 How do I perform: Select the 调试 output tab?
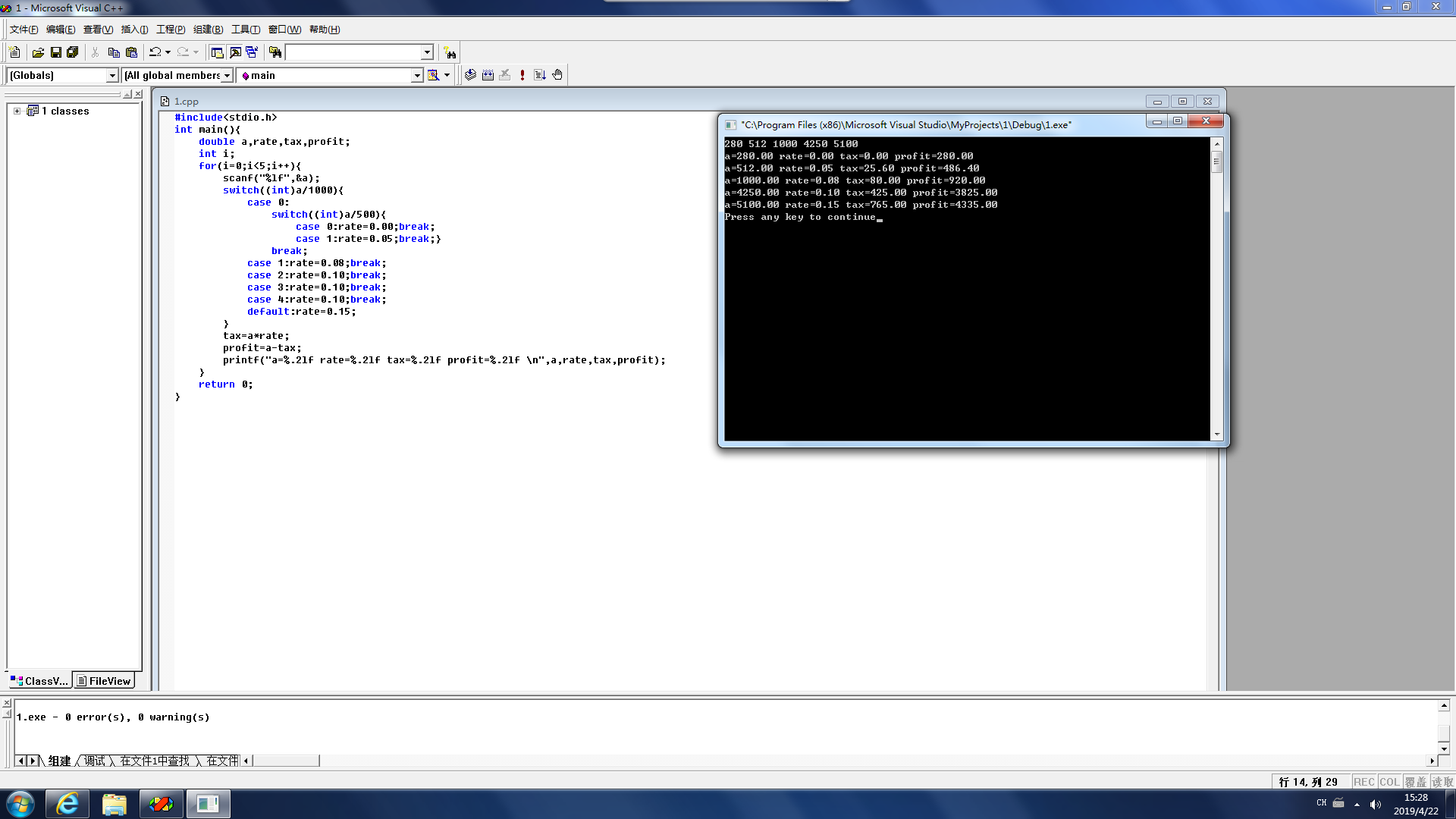coord(95,761)
